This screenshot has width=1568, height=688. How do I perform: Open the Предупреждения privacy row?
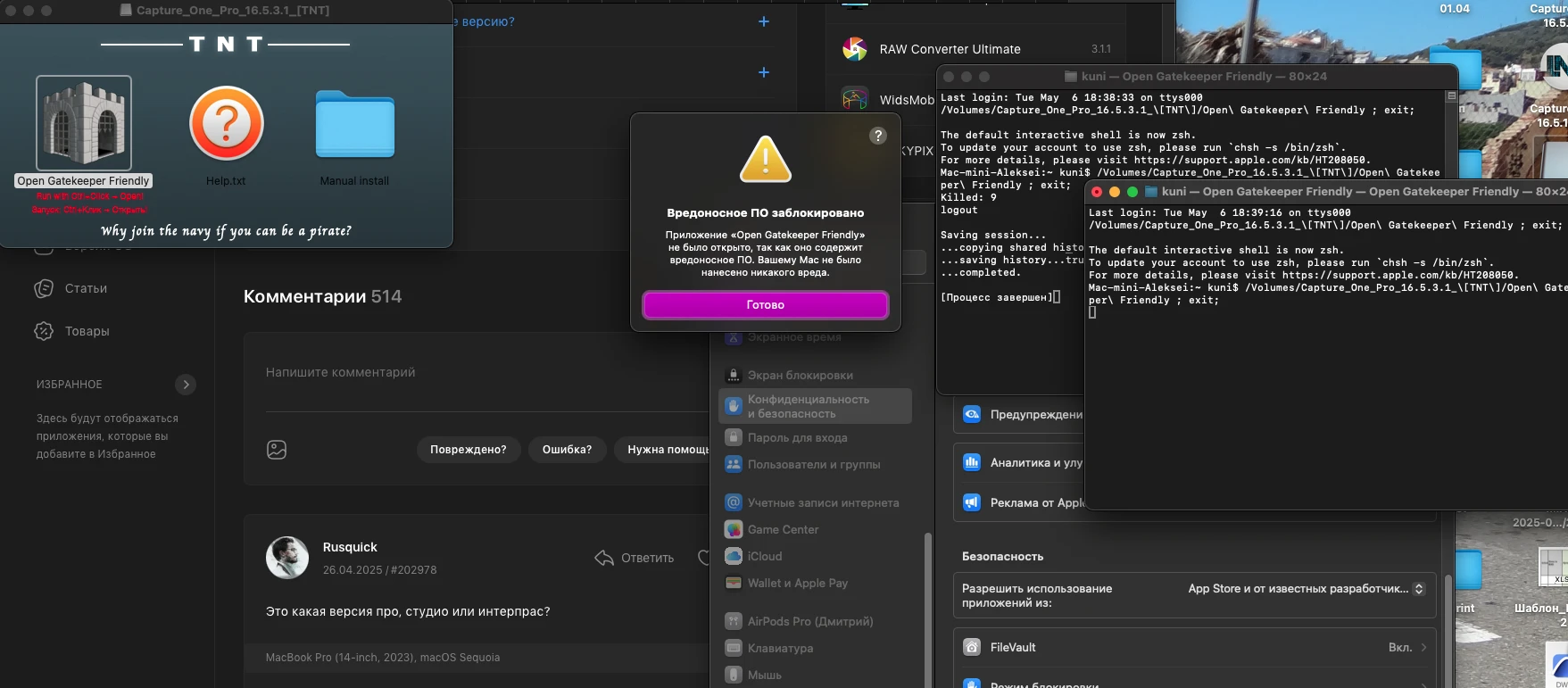[1019, 415]
